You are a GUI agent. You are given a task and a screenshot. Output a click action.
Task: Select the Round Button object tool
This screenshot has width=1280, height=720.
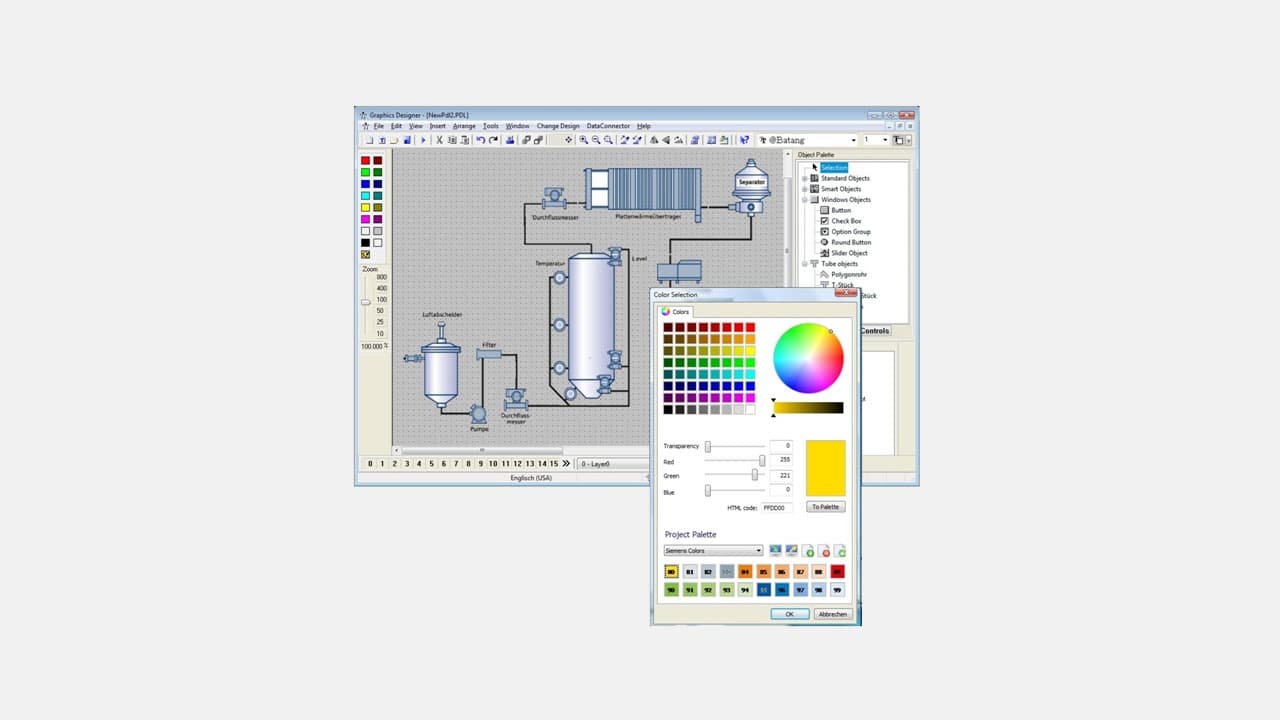[851, 242]
